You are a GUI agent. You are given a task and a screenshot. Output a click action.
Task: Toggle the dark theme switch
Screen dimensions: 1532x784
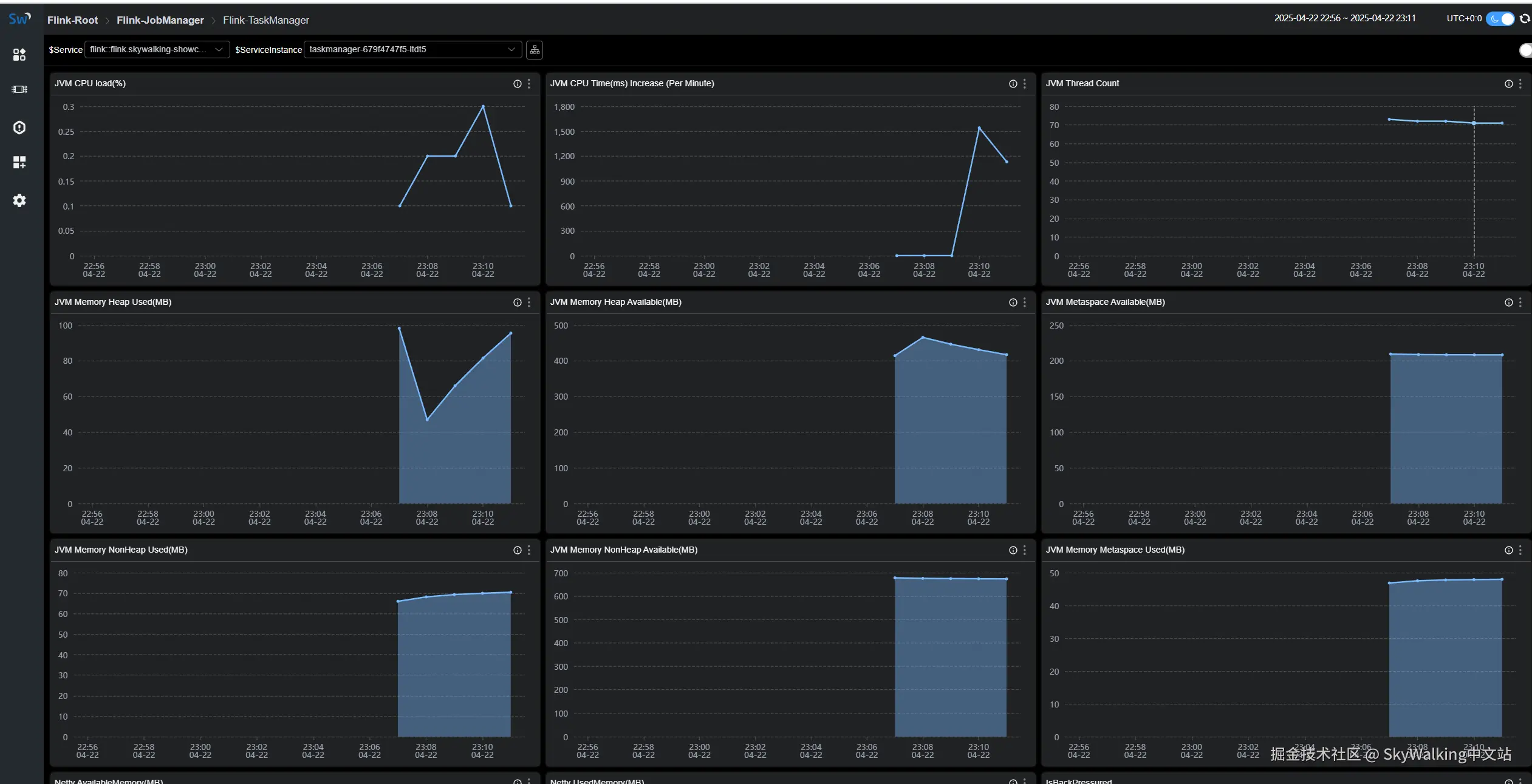click(x=1500, y=19)
